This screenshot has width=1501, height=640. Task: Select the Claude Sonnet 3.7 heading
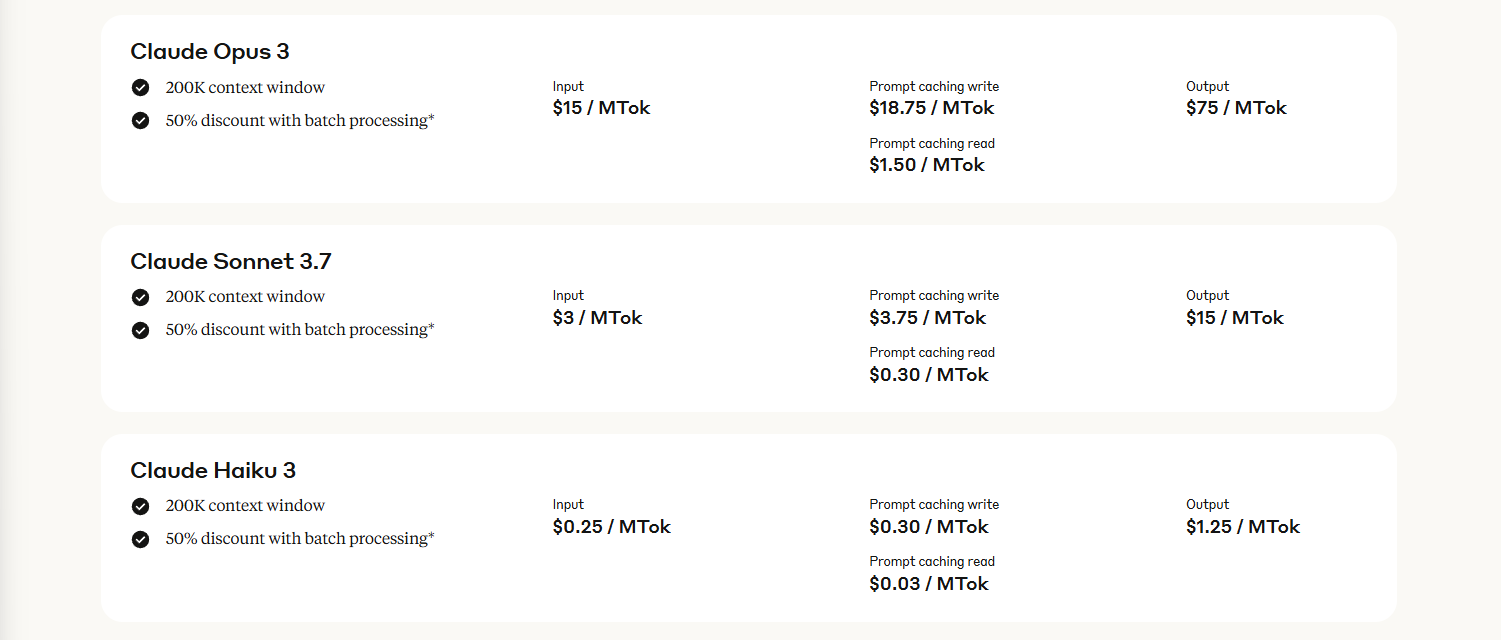231,262
